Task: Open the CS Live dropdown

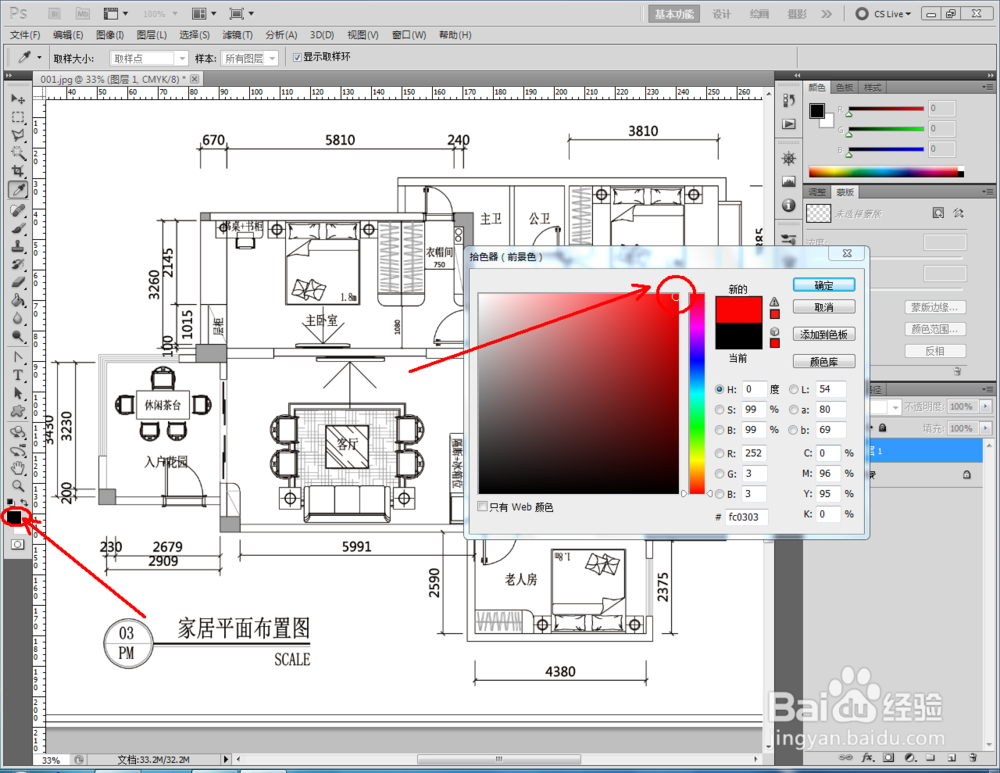Action: [885, 13]
